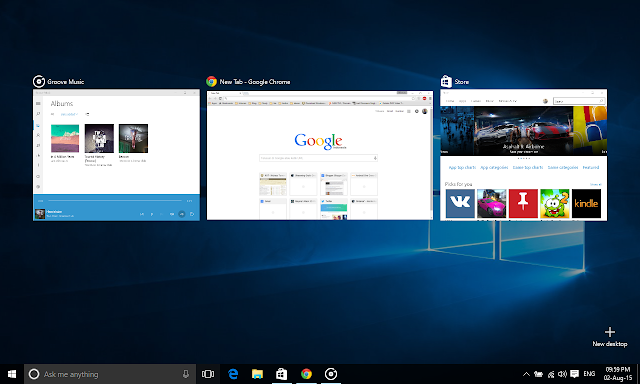The width and height of the screenshot is (640, 384).
Task: Open the 'Game categories' link in Store
Action: click(563, 167)
